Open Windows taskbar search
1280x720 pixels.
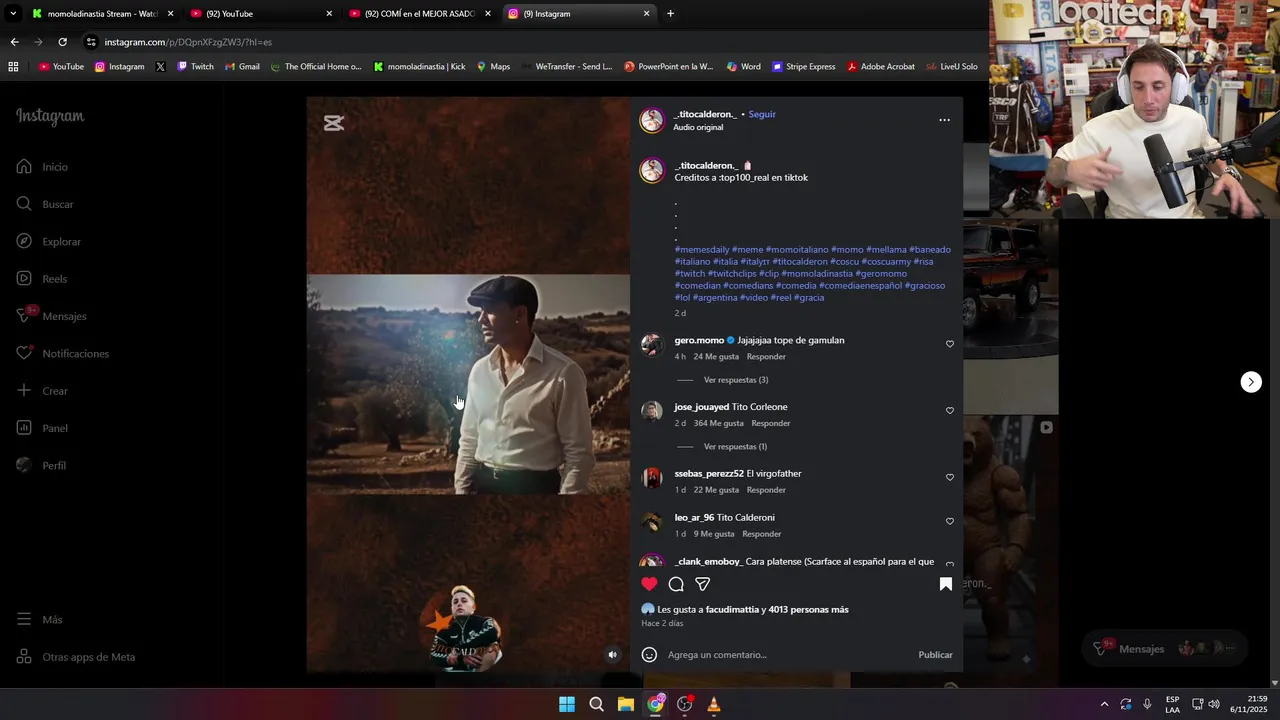point(596,704)
